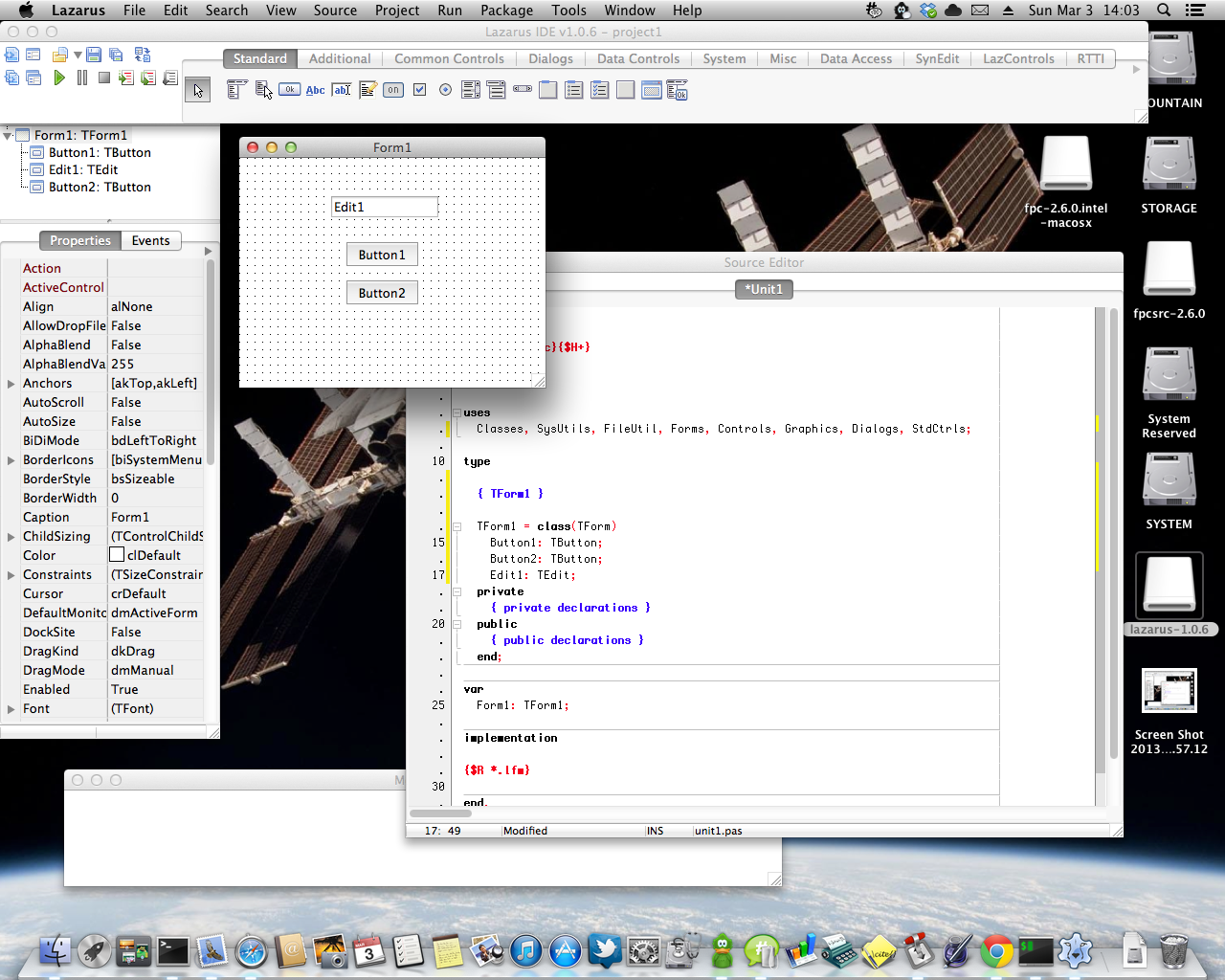Open the Project menu

pyautogui.click(x=397, y=10)
